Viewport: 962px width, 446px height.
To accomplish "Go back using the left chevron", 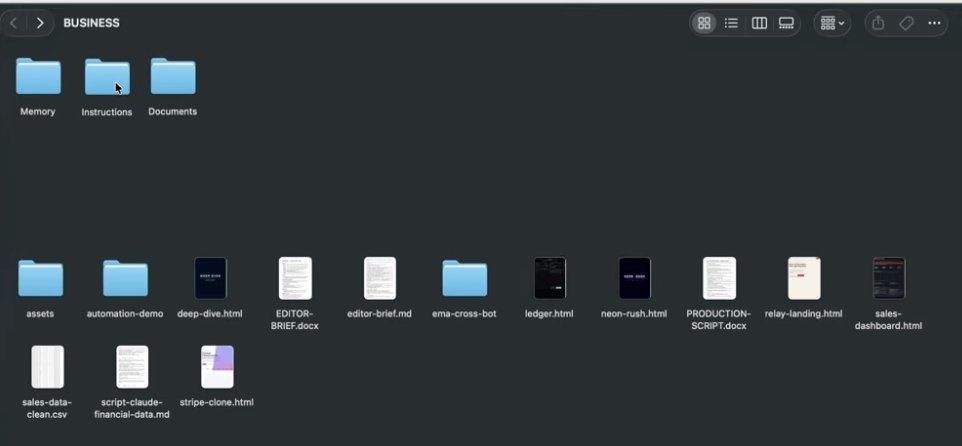I will coord(13,23).
